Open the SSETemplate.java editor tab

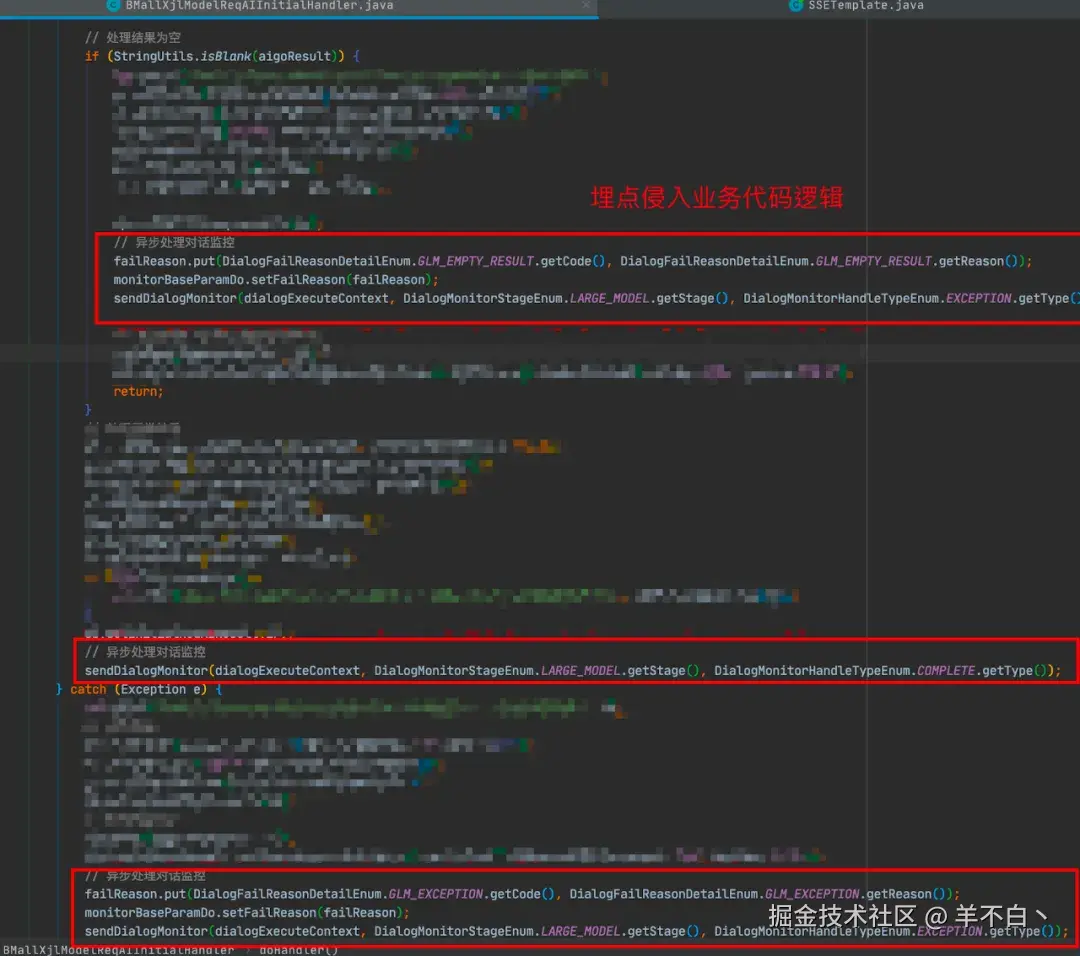point(865,6)
